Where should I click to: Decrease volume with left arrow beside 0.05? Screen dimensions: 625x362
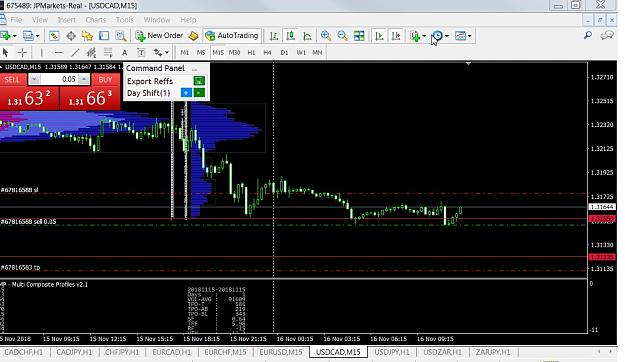[34, 79]
